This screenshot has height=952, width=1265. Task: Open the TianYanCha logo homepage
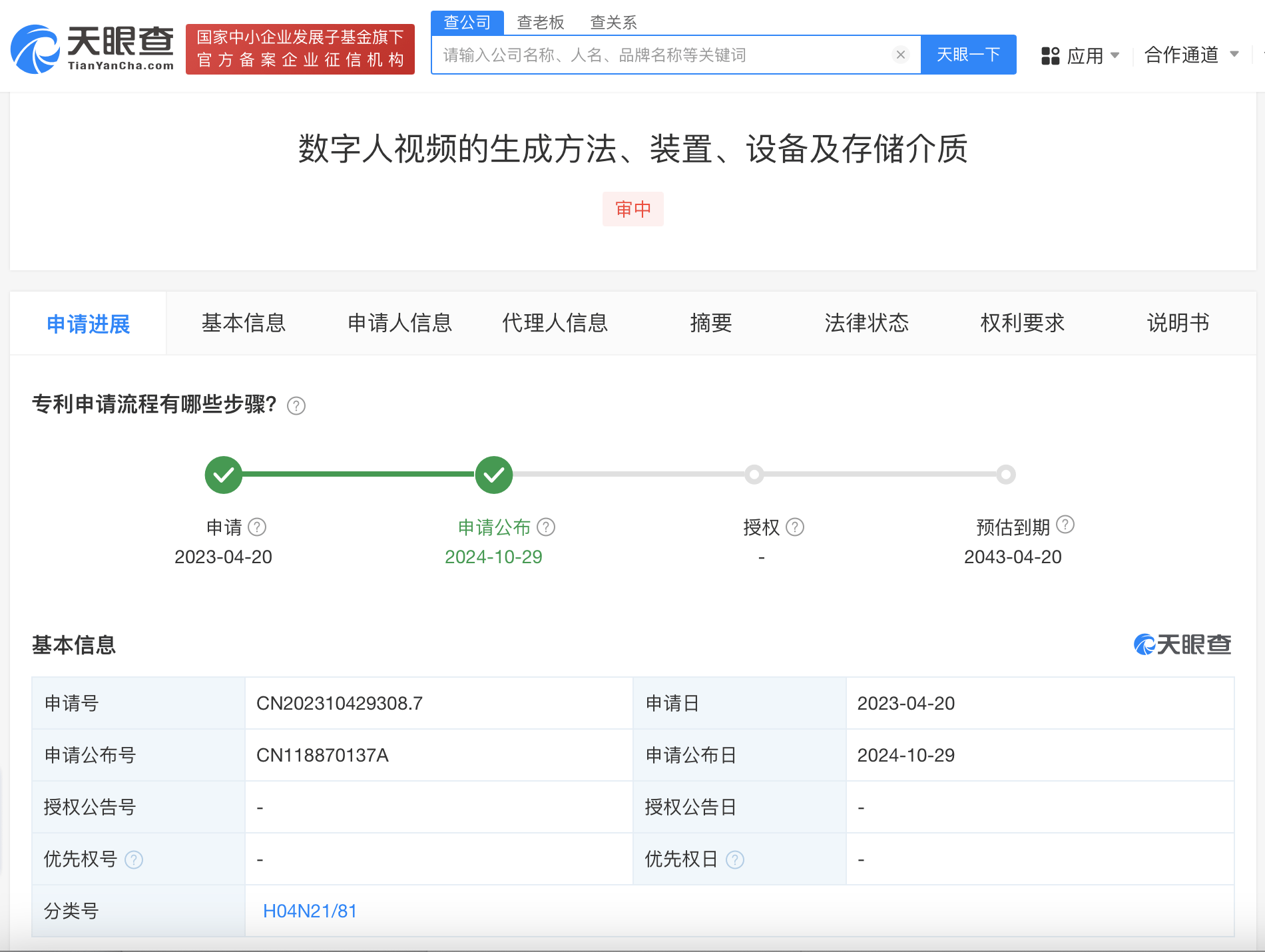pos(93,49)
